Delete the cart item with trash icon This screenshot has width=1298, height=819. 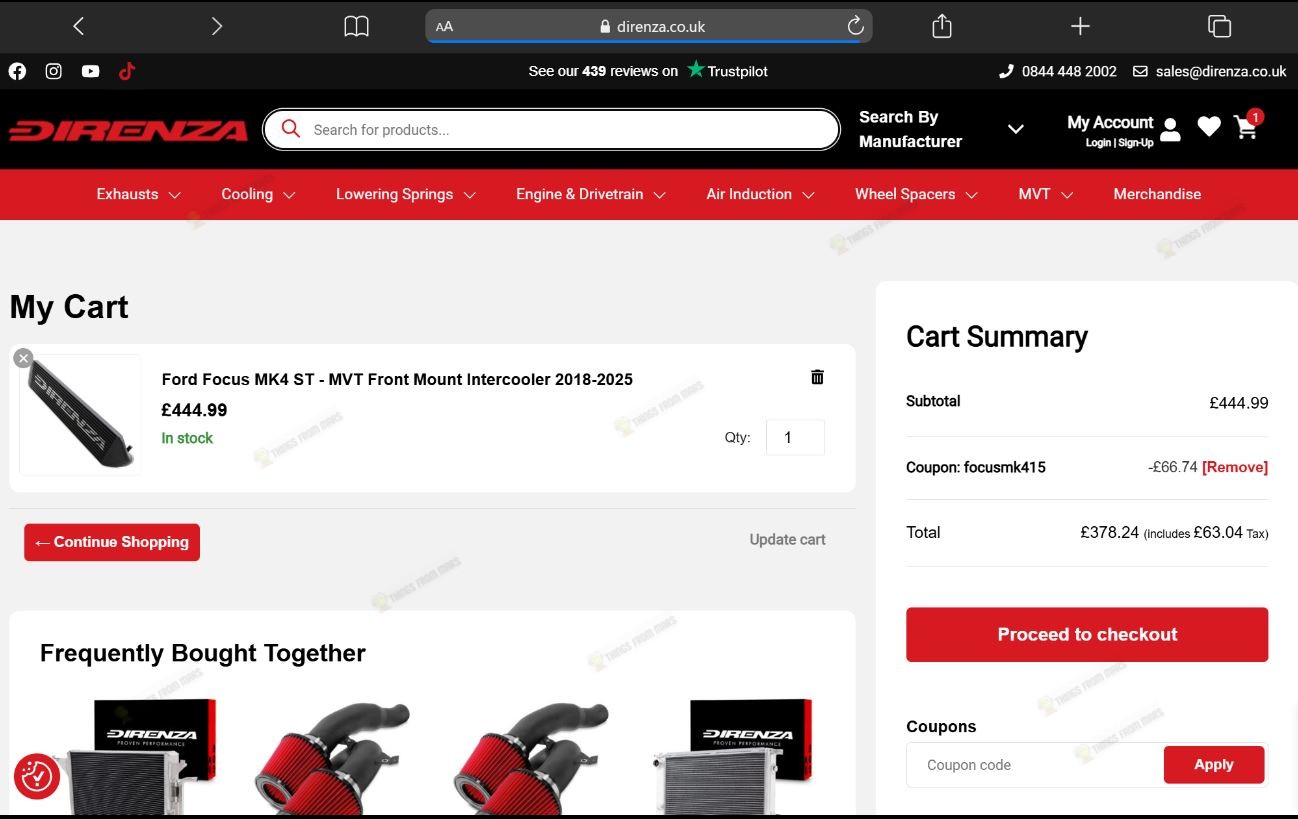click(817, 377)
